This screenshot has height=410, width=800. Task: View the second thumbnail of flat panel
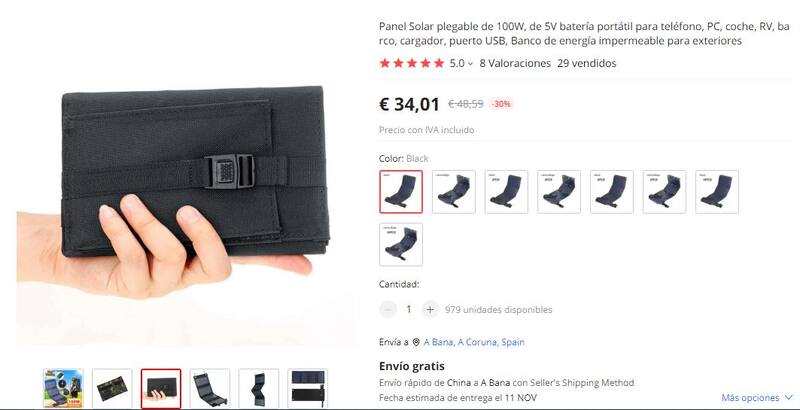(112, 389)
